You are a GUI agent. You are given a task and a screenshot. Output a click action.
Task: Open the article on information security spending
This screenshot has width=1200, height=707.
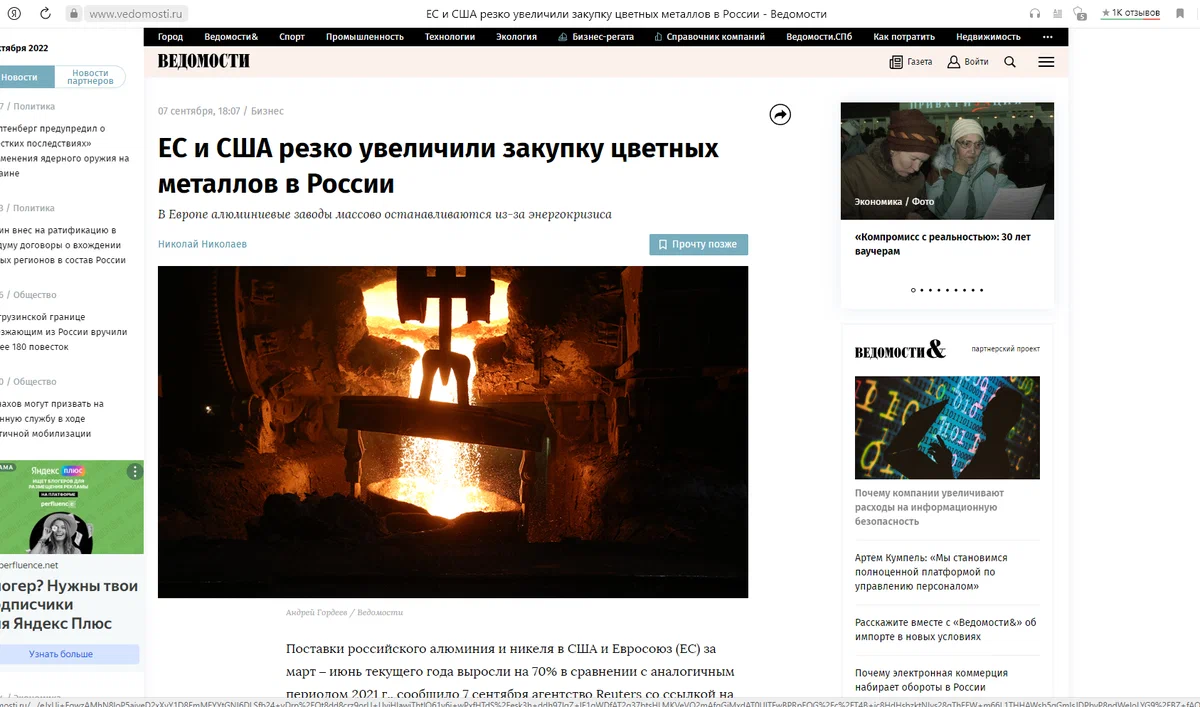(929, 507)
